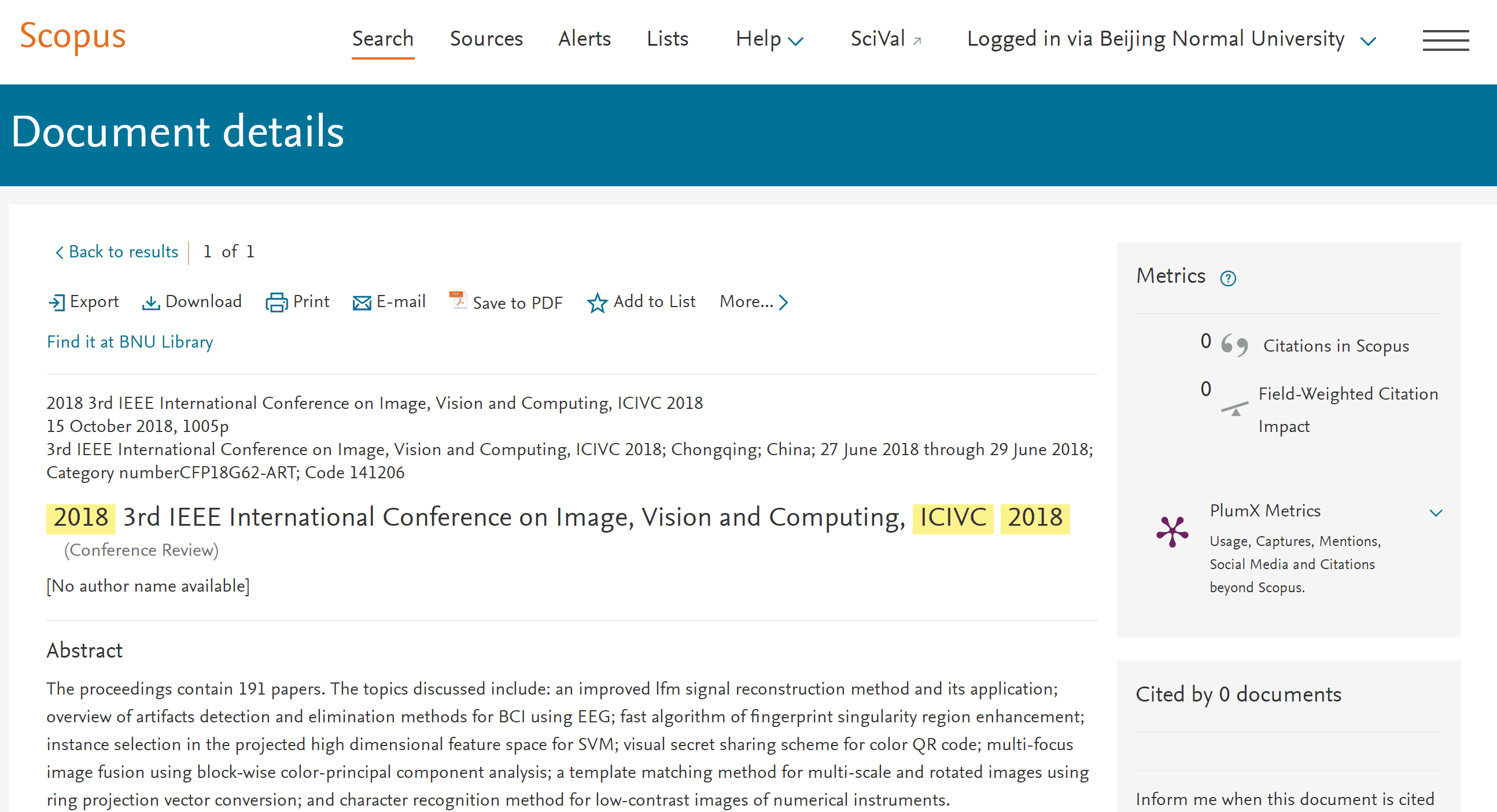Click the Export arrow icon
This screenshot has width=1497, height=812.
click(56, 302)
